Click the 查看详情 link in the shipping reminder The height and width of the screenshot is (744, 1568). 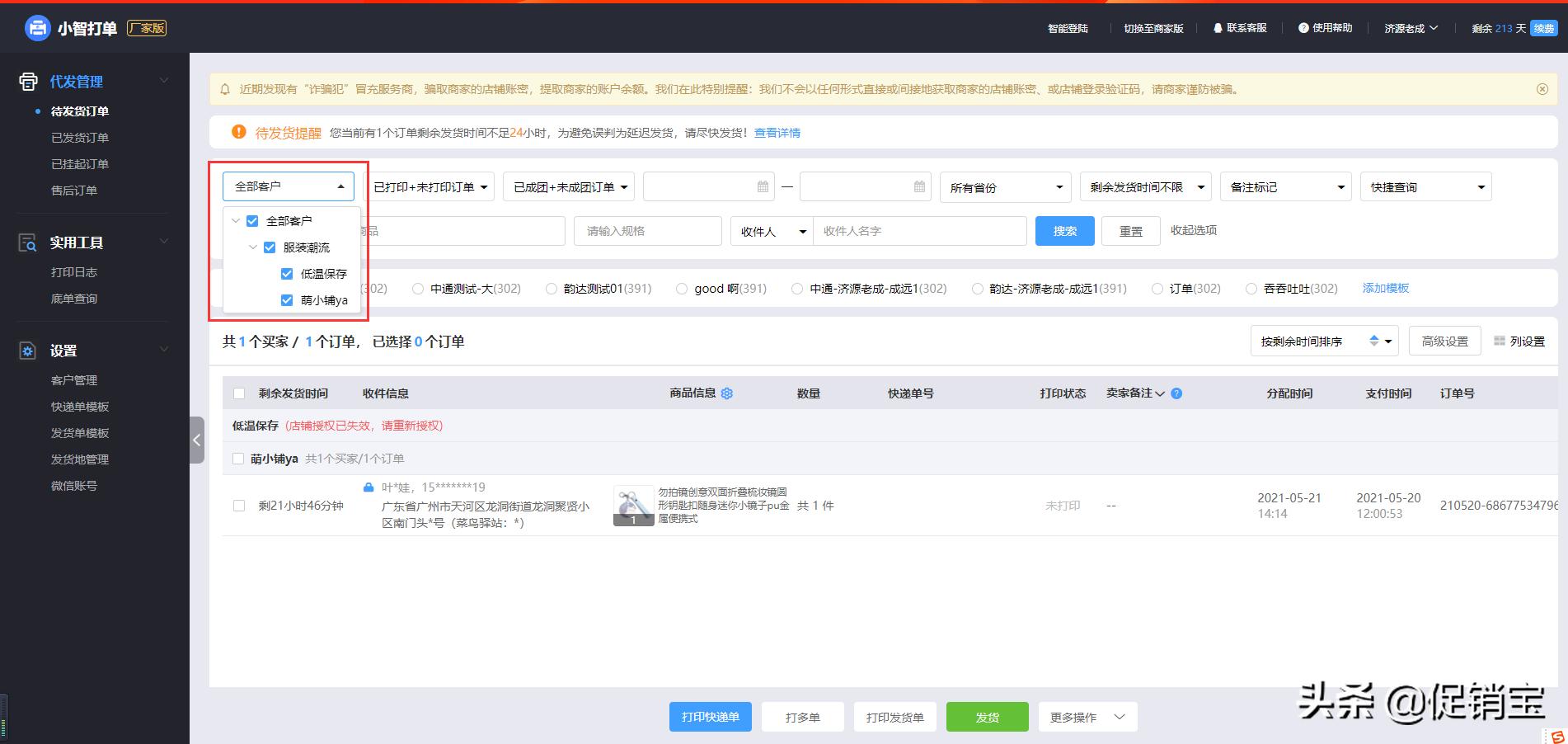tap(776, 132)
